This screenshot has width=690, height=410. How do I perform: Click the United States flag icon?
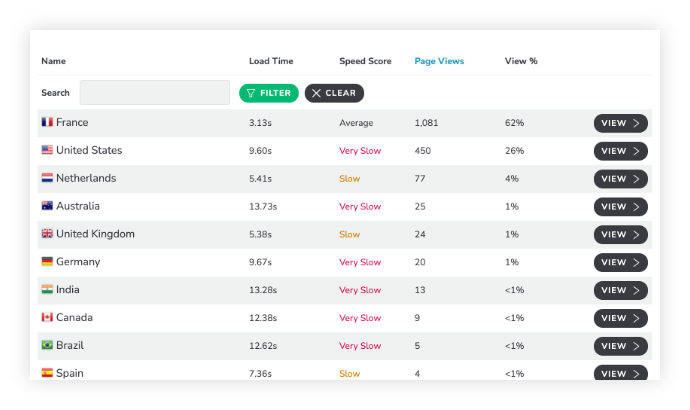47,150
